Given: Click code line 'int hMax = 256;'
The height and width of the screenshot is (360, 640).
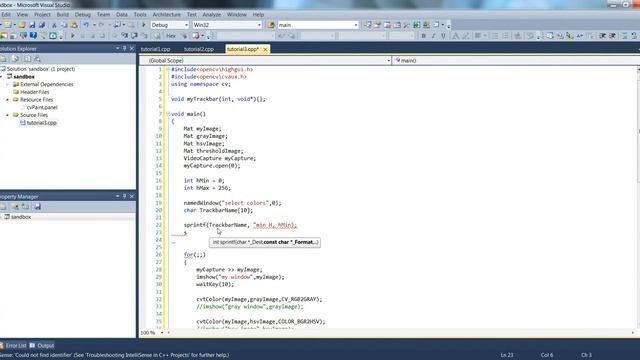Looking at the screenshot, I should 207,188.
